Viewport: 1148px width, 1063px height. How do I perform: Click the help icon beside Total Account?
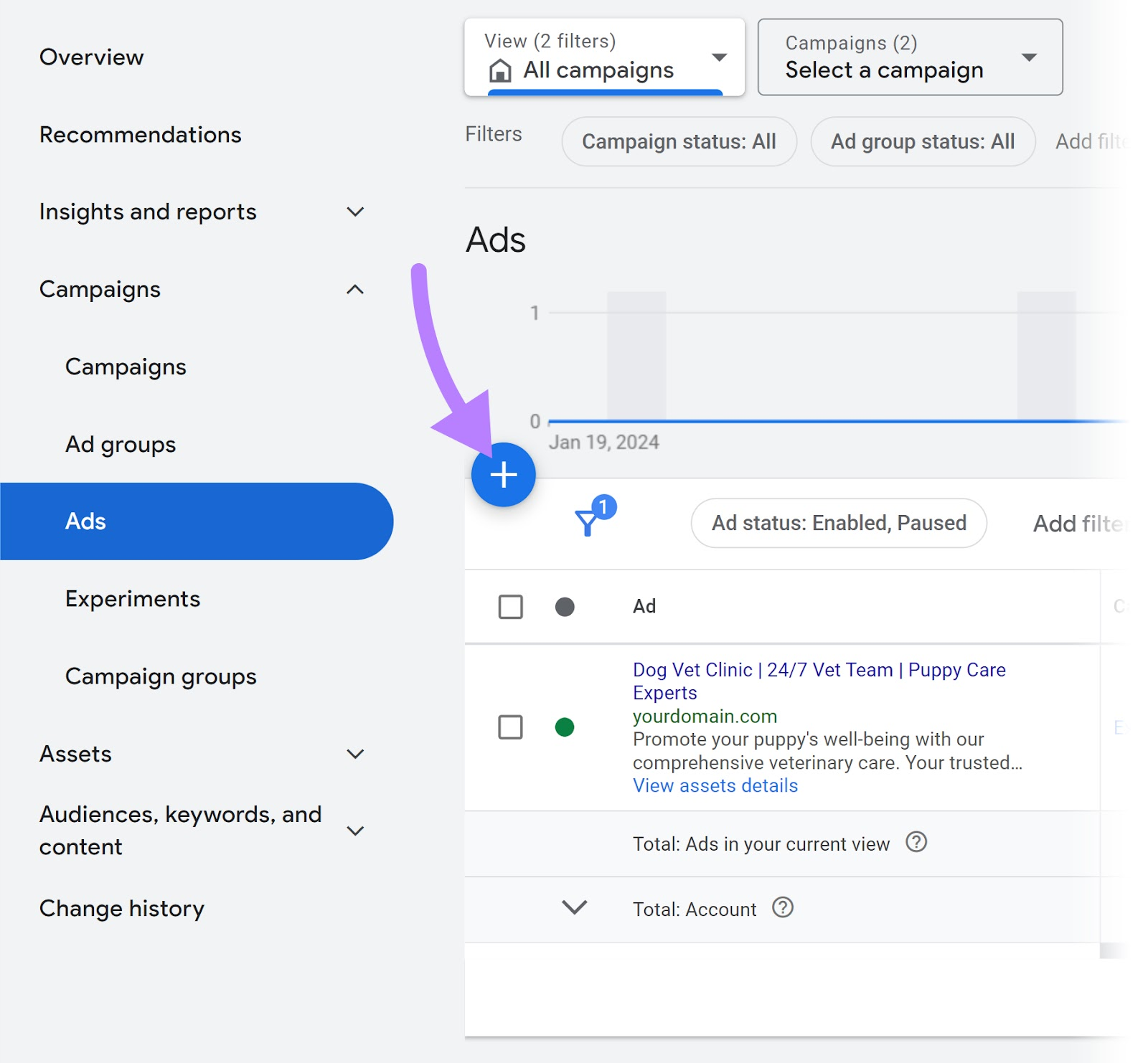[783, 908]
